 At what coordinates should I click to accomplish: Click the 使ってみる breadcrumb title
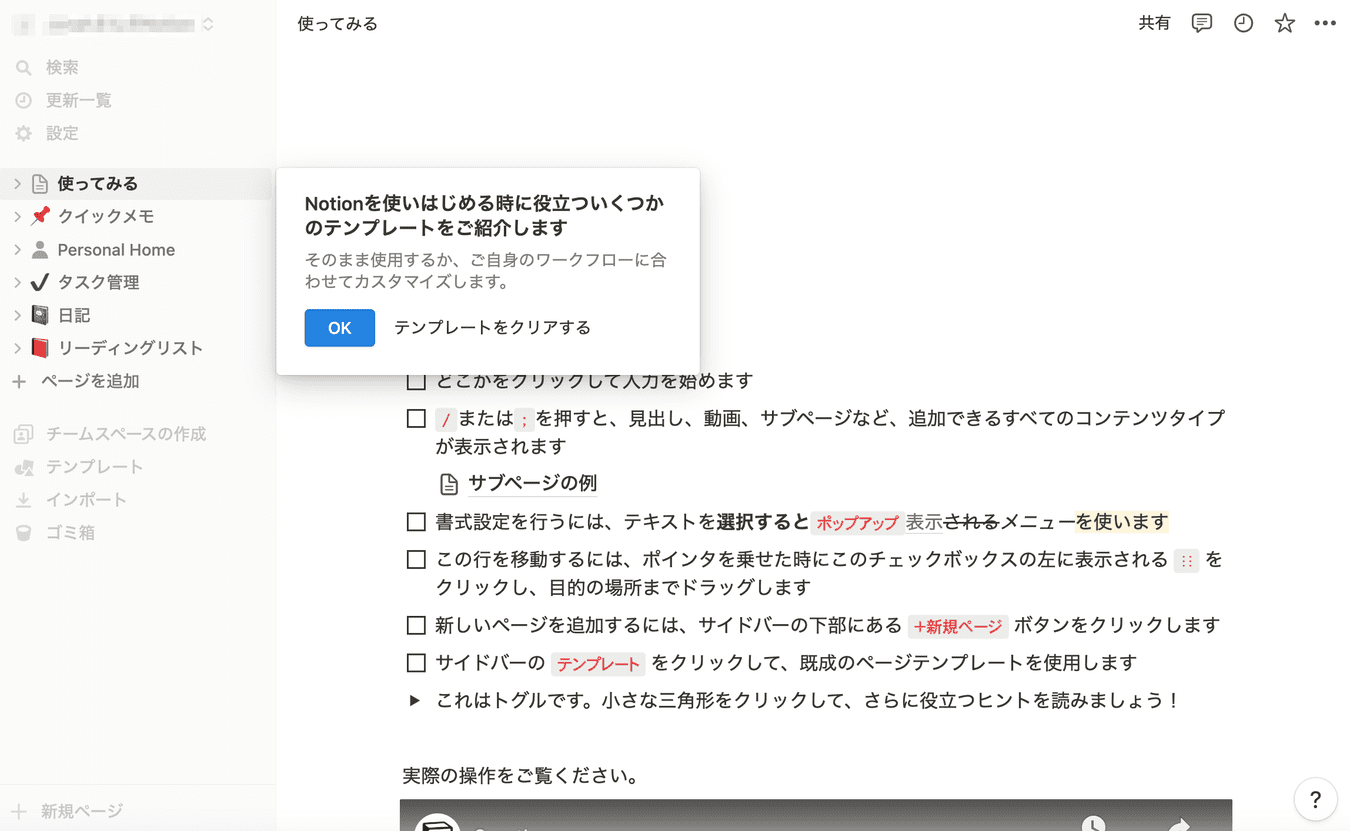[338, 23]
